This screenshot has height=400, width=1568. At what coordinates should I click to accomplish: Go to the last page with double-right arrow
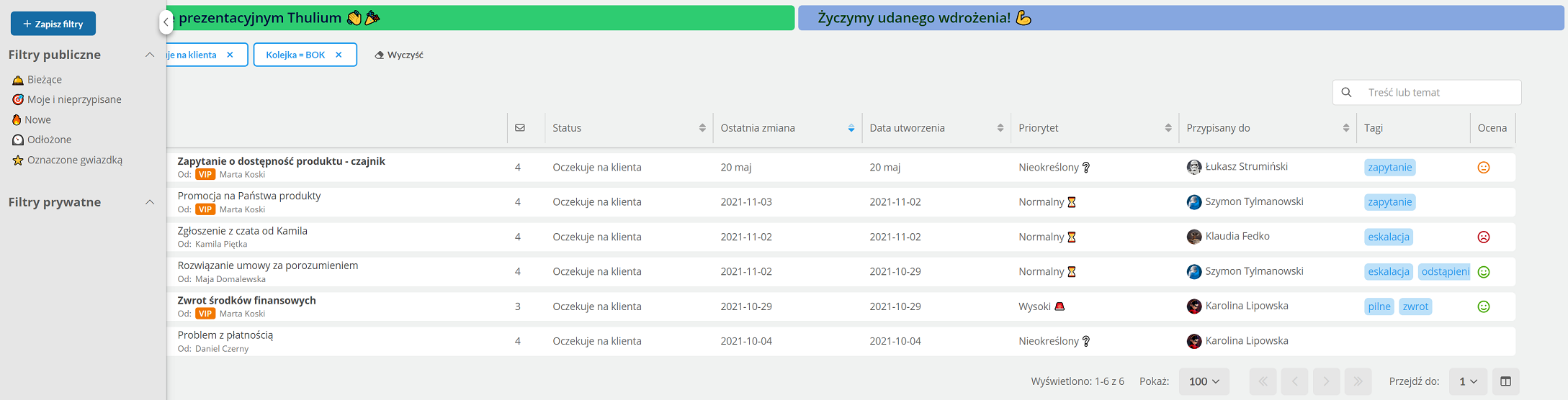coord(1358,381)
